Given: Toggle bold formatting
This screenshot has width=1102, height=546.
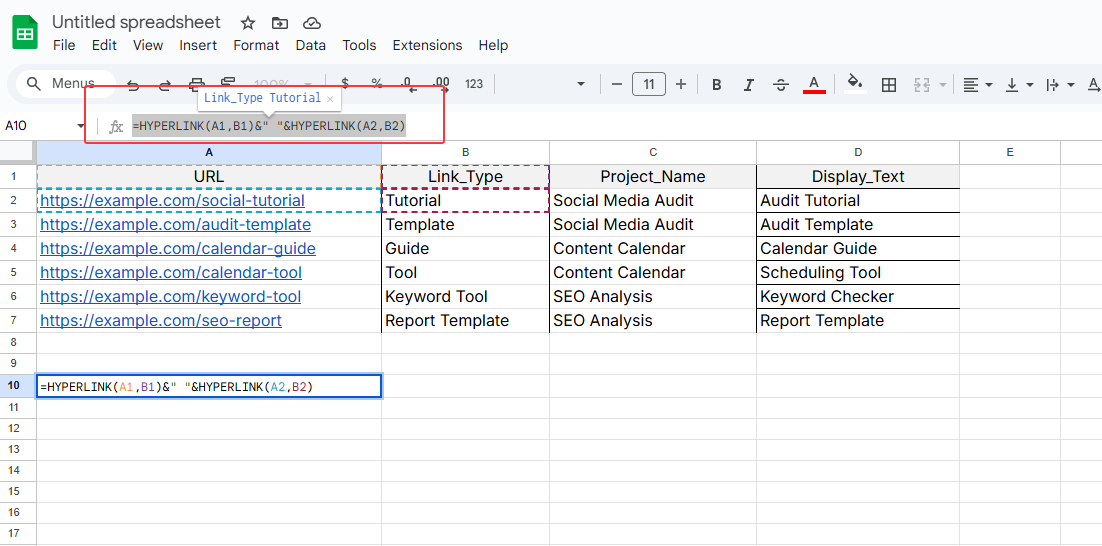Looking at the screenshot, I should [x=716, y=85].
